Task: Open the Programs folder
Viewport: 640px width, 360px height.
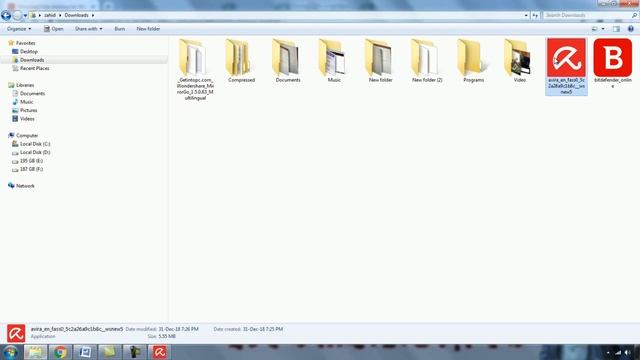Action: (x=473, y=61)
